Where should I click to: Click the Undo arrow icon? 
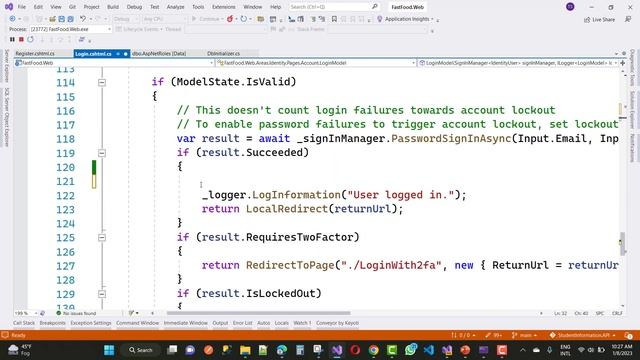83,19
